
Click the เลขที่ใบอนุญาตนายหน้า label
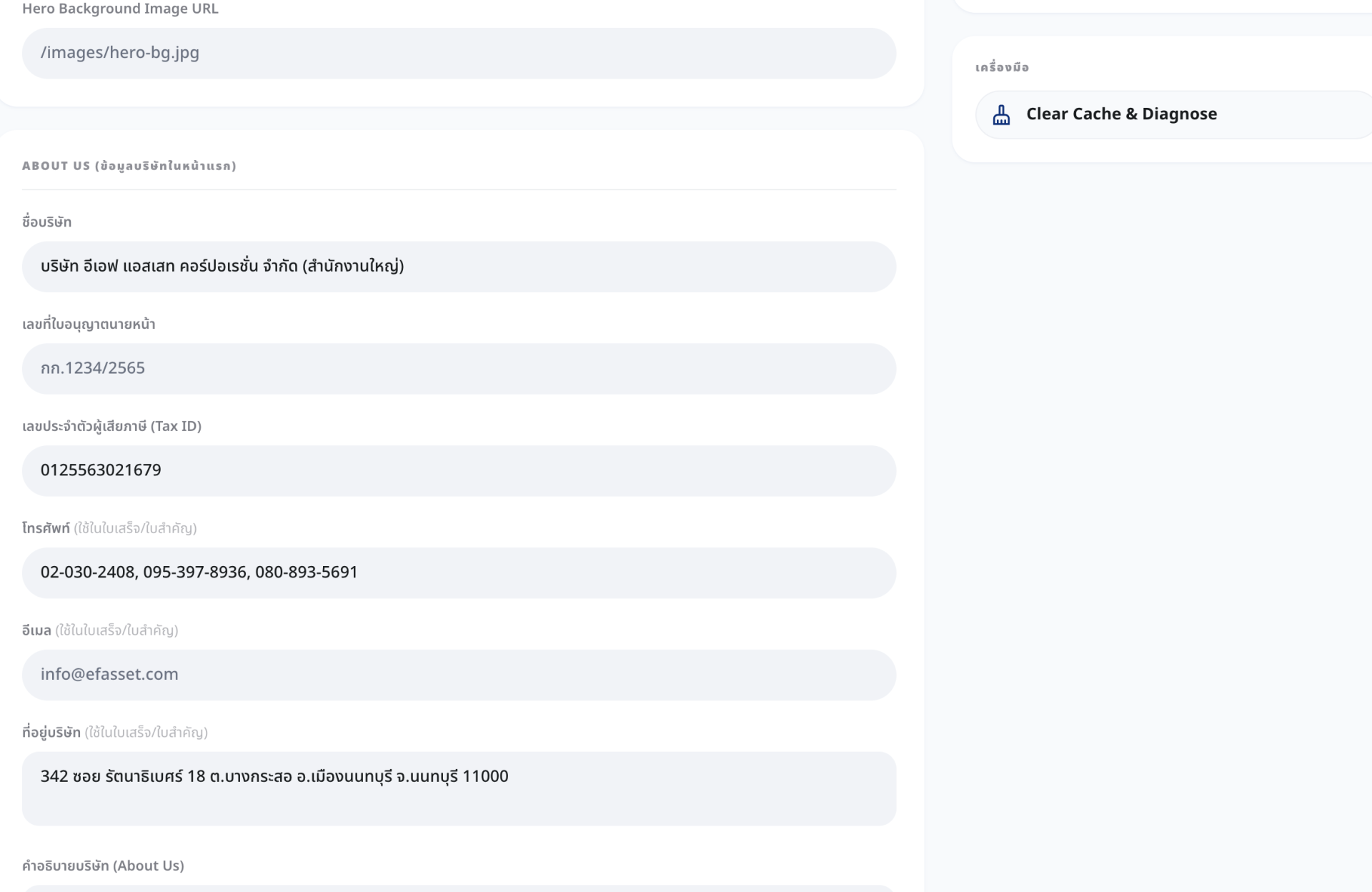point(89,324)
